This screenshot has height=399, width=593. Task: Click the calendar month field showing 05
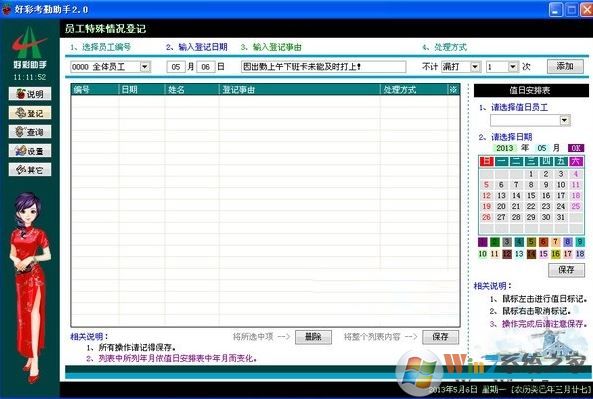click(x=542, y=148)
